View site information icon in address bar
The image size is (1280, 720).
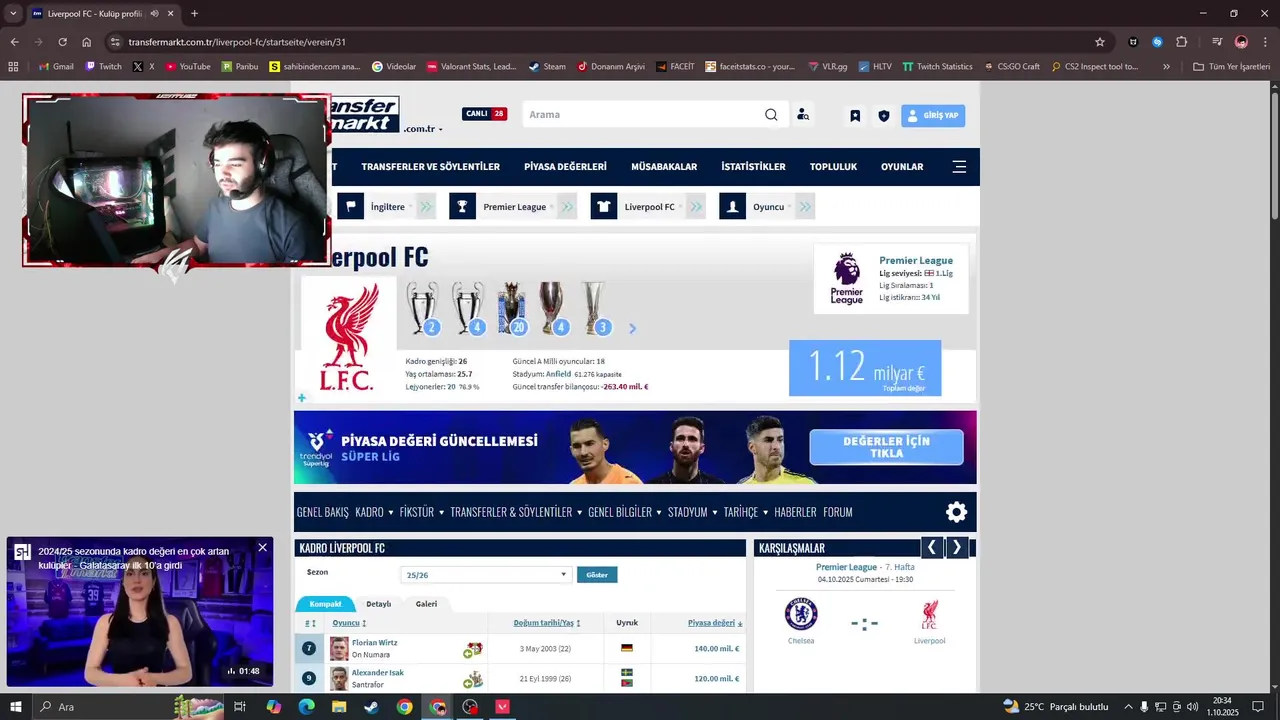[x=115, y=42]
